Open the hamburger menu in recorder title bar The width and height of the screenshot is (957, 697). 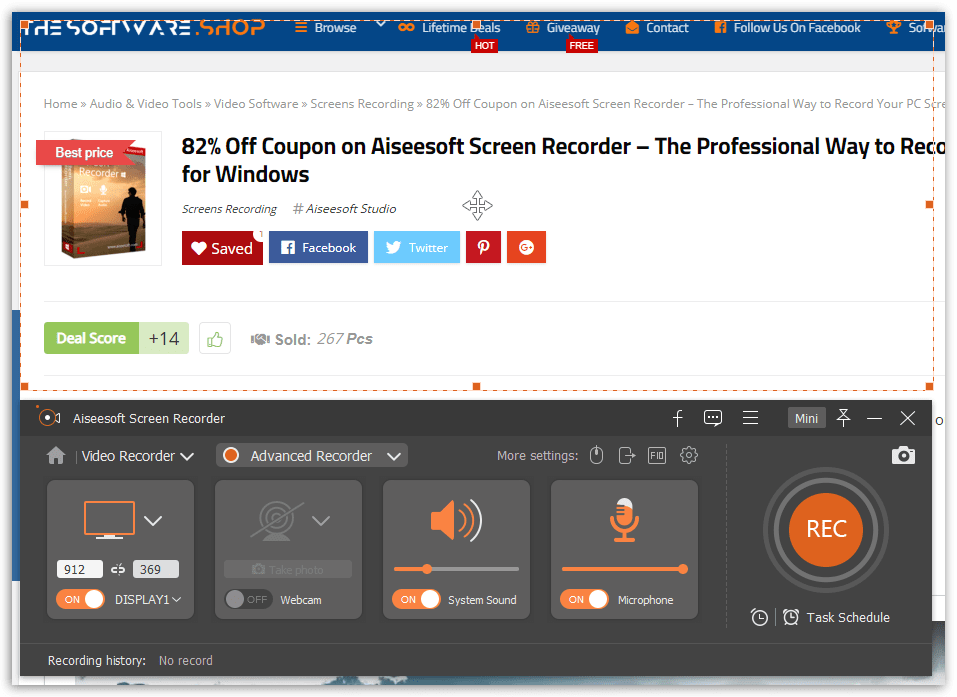click(x=751, y=418)
